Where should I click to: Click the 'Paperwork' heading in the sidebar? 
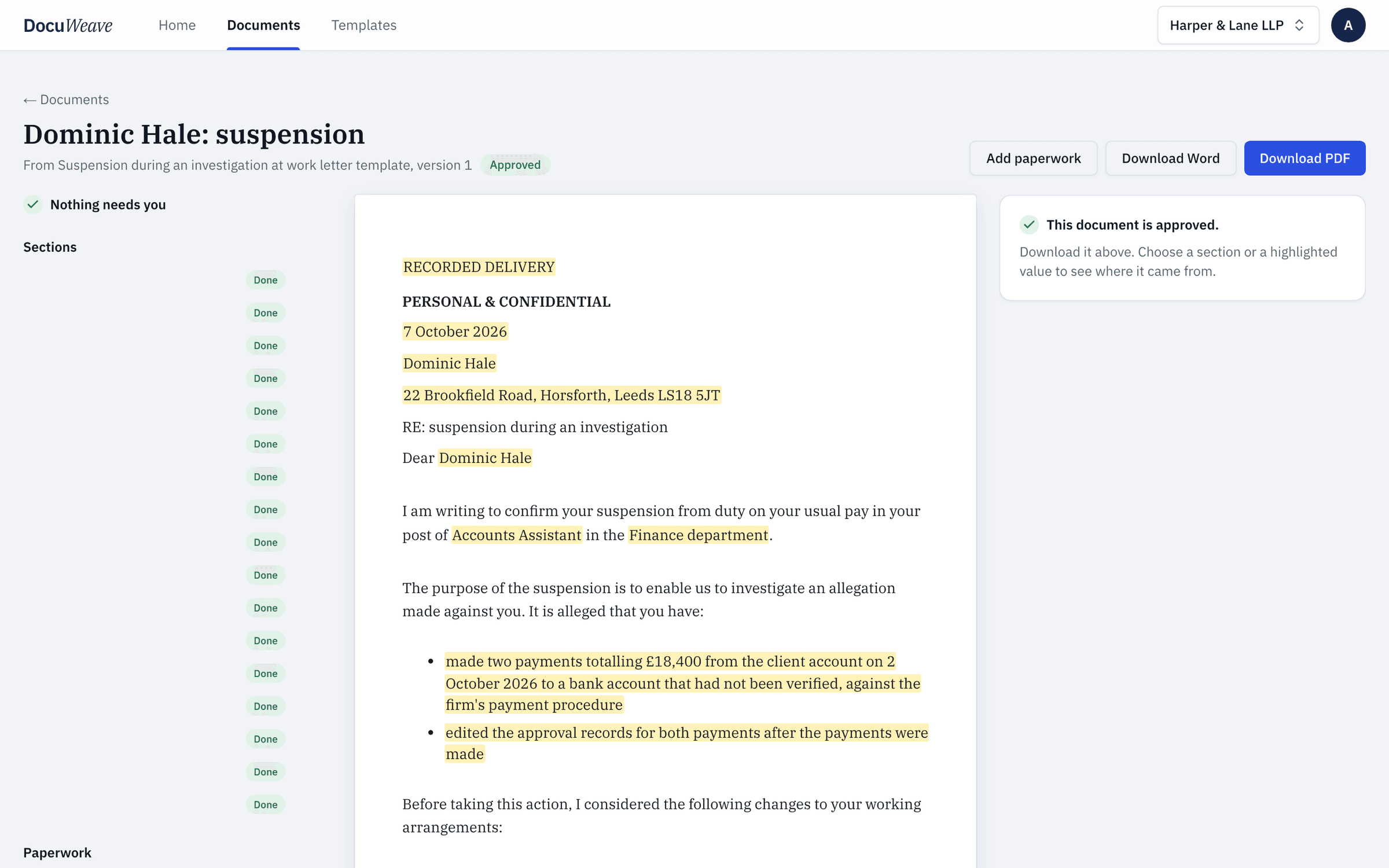point(57,853)
